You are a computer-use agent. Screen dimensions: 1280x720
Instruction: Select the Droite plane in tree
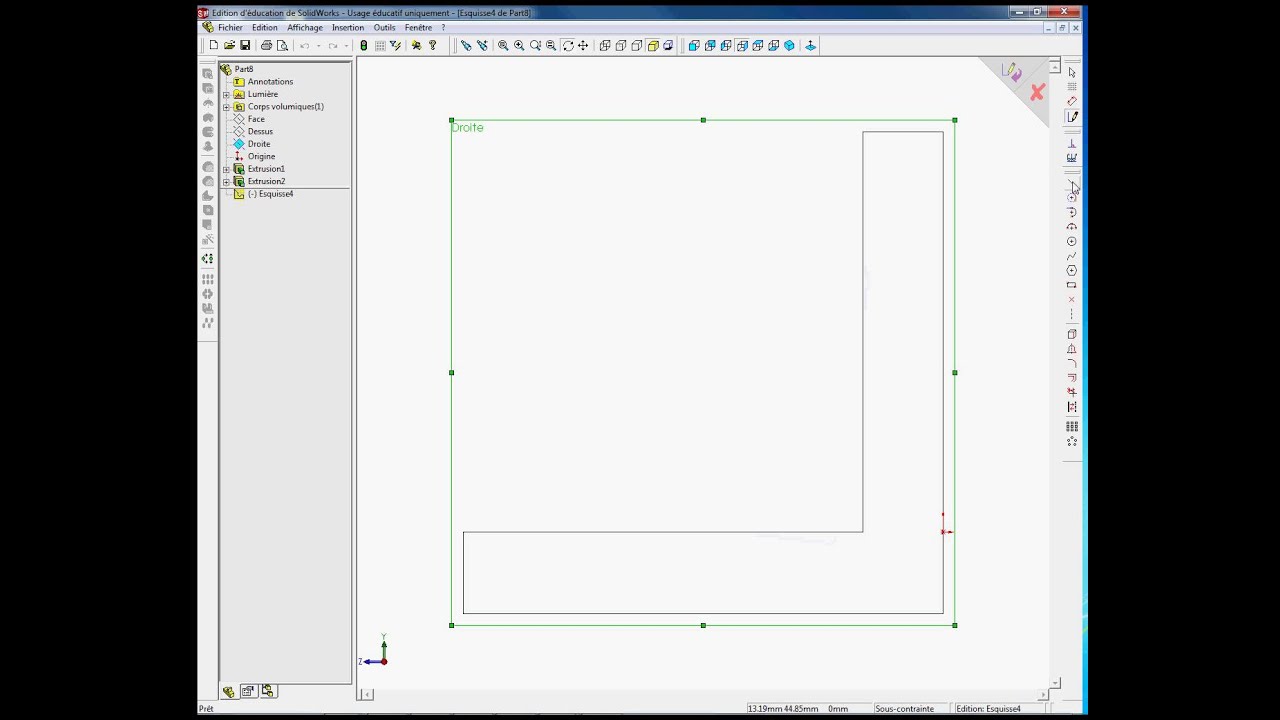point(259,144)
